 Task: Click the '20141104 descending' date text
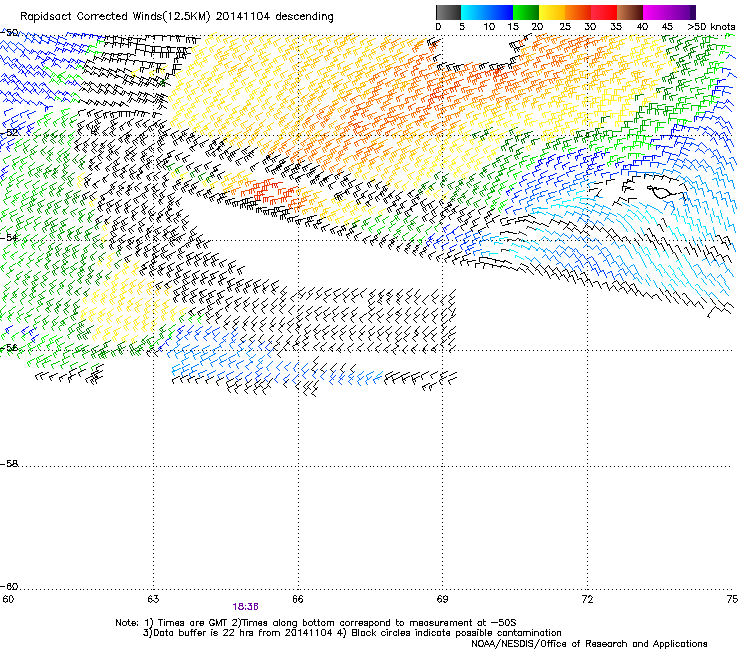tap(274, 17)
